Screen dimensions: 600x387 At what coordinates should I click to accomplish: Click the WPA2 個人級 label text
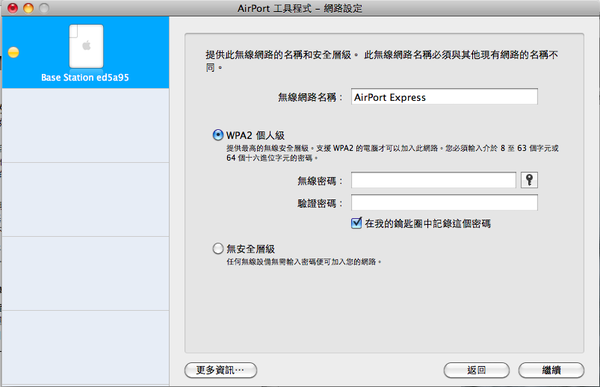[x=255, y=135]
